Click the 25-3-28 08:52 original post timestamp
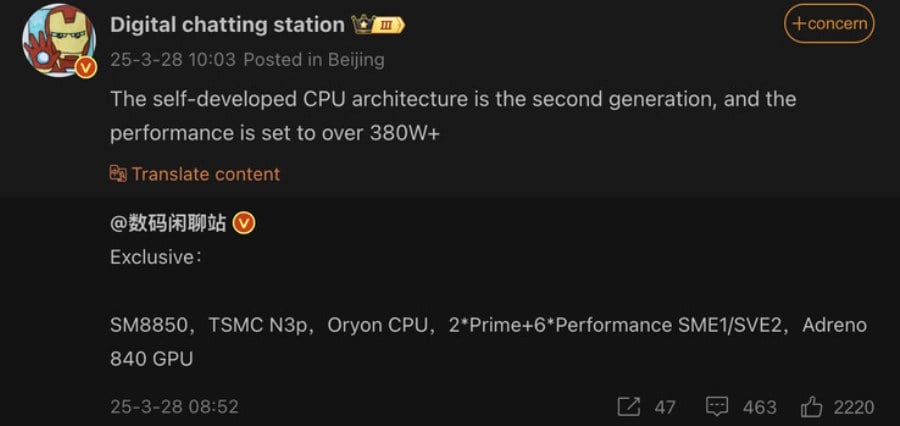Image resolution: width=900 pixels, height=426 pixels. click(x=174, y=407)
